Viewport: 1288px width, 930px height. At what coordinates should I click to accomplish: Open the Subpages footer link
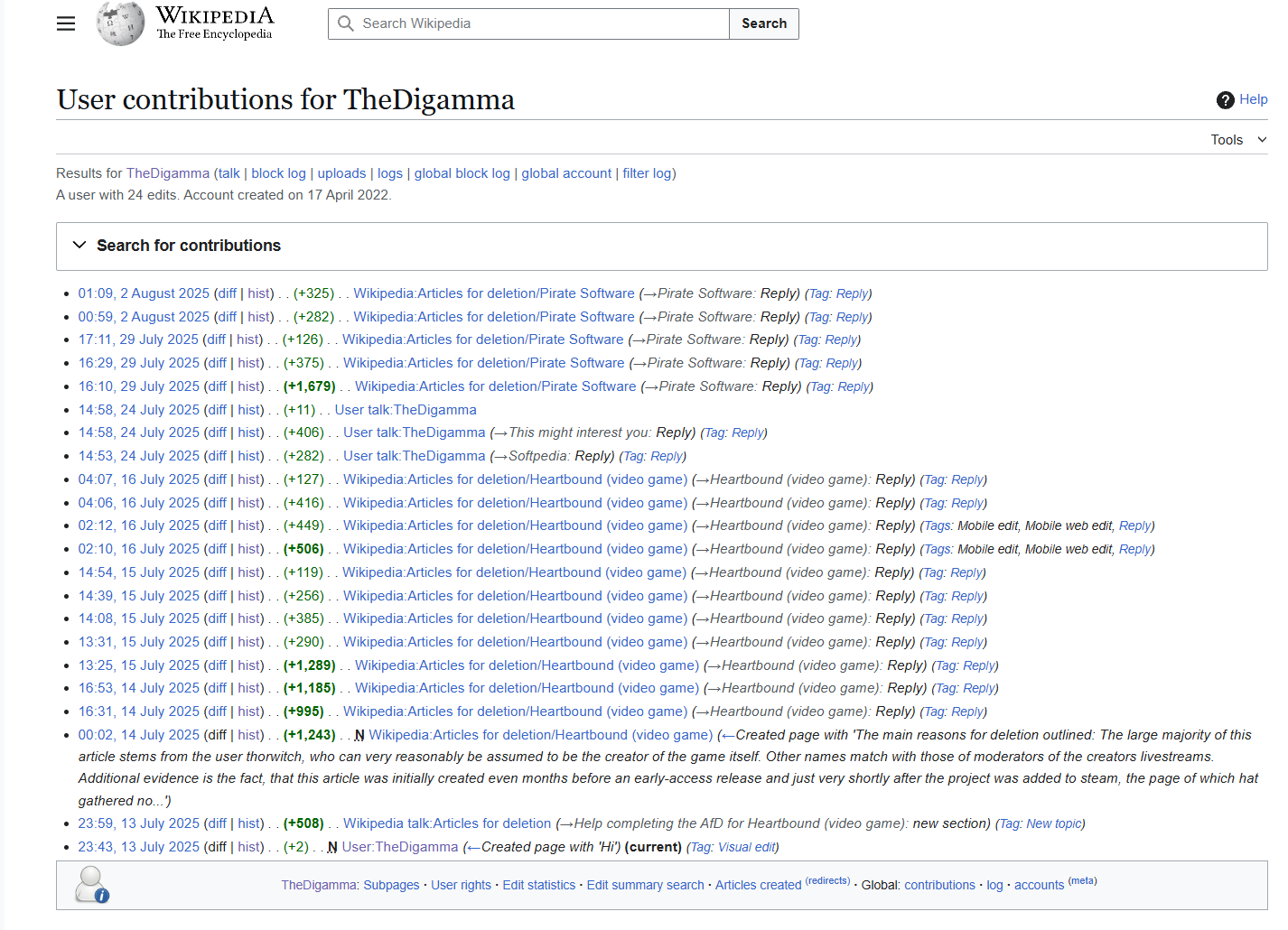tap(391, 885)
